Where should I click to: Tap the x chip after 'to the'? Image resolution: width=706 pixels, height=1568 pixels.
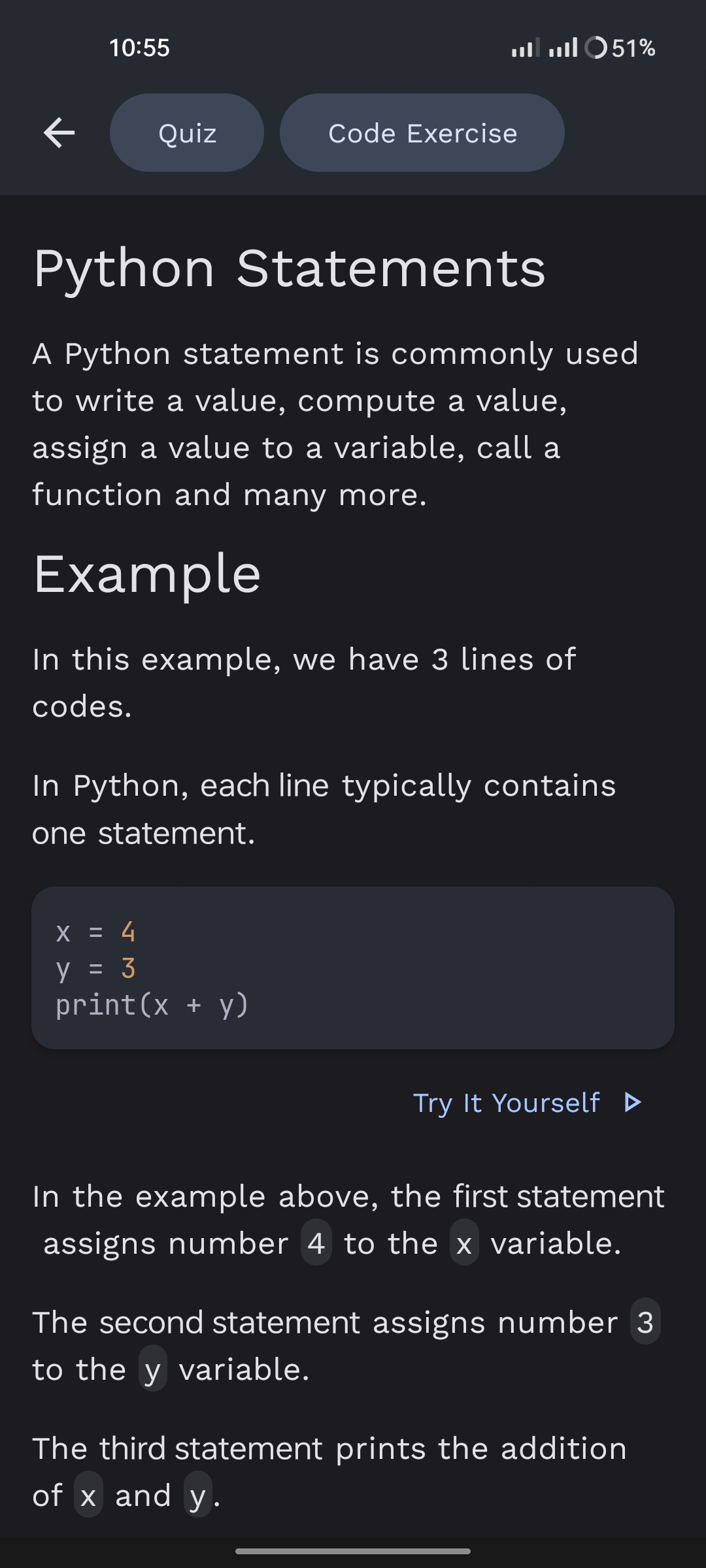pos(464,1243)
